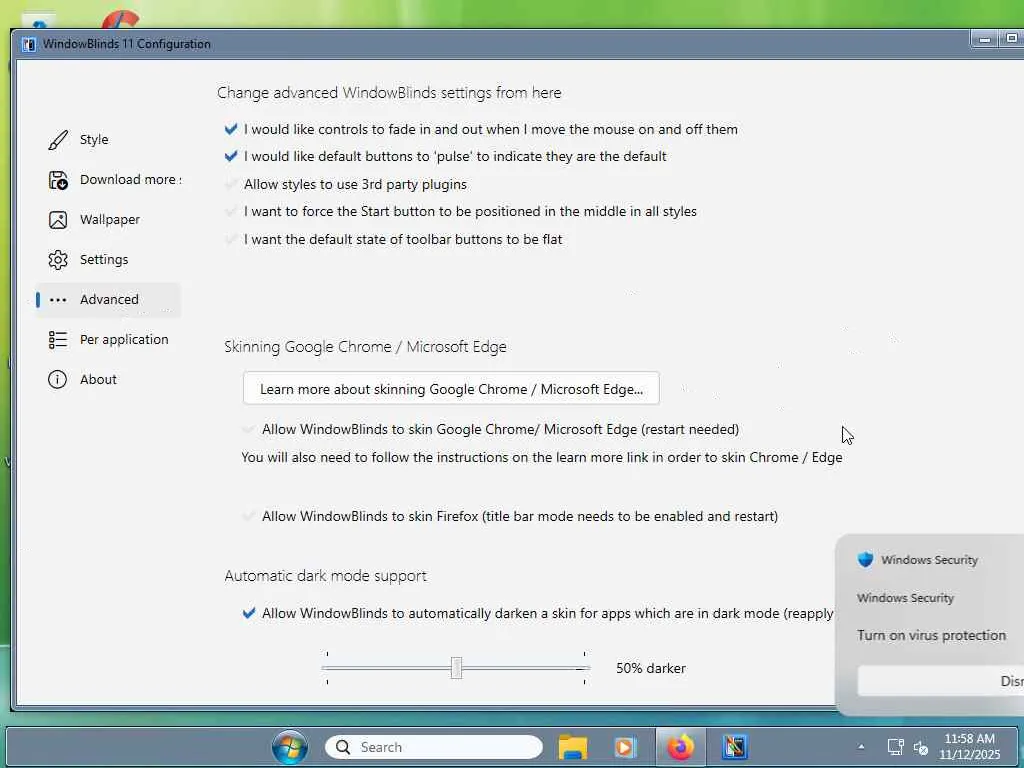1024x768 pixels.
Task: Click the Dismiss button in Windows Security popup
Action: pyautogui.click(x=940, y=681)
